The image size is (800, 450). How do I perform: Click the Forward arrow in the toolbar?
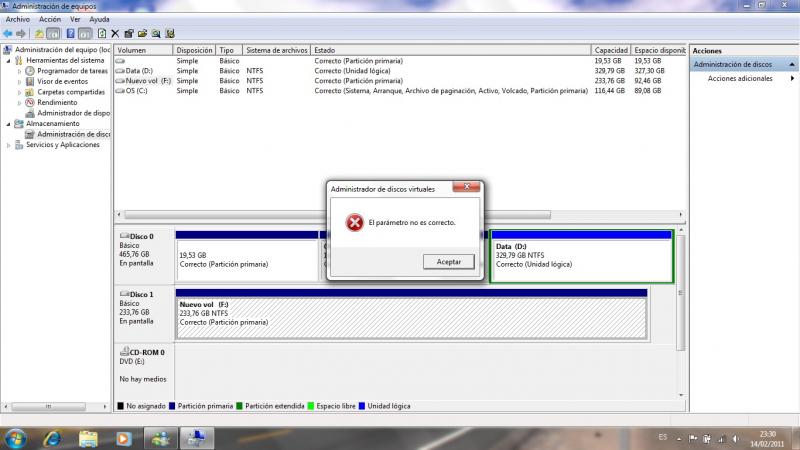click(x=21, y=34)
